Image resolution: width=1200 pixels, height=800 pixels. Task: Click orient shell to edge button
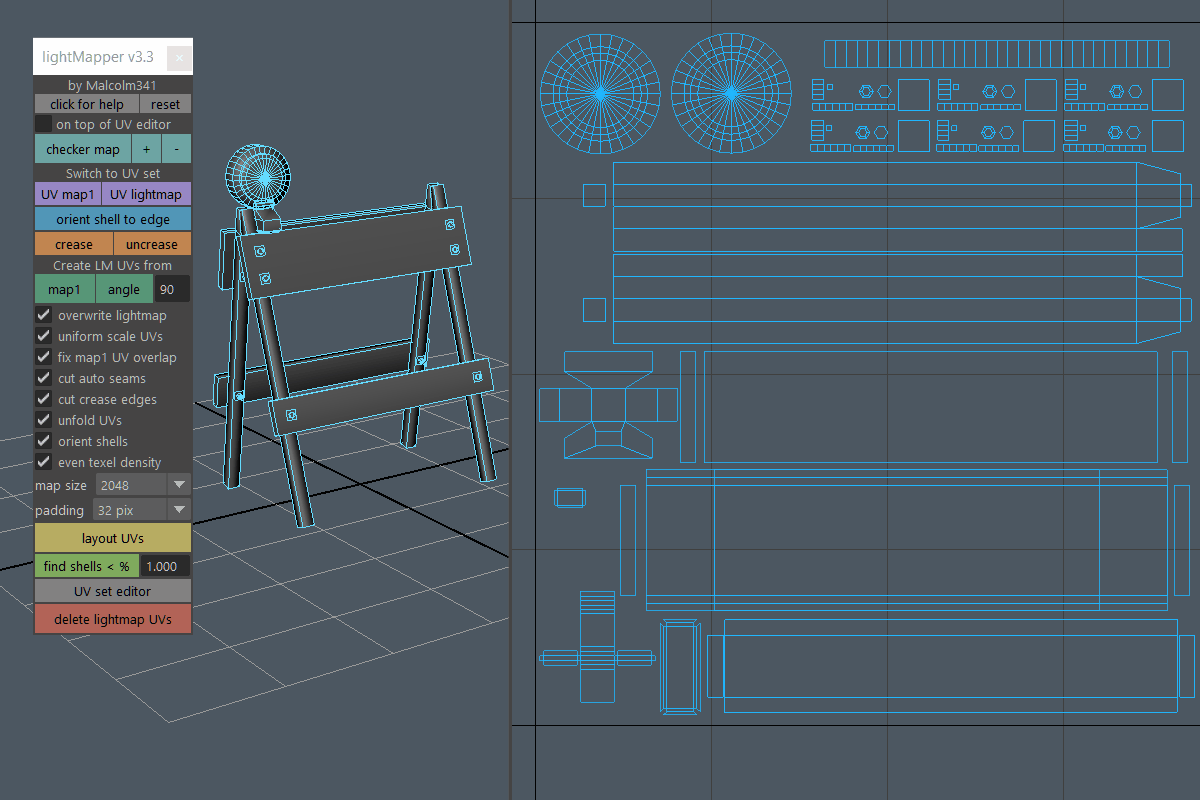pos(113,219)
